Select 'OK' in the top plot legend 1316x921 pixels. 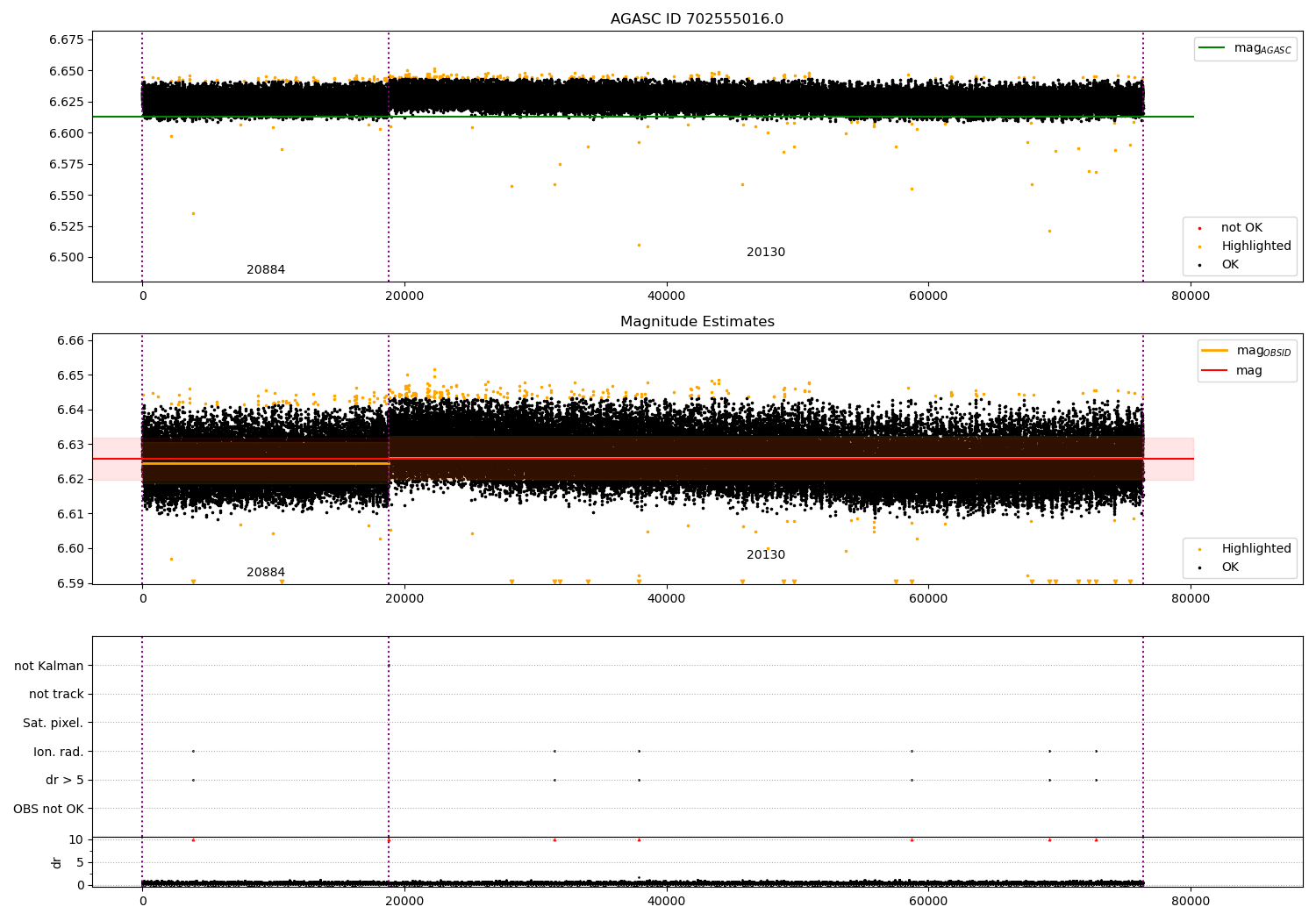tap(1230, 265)
